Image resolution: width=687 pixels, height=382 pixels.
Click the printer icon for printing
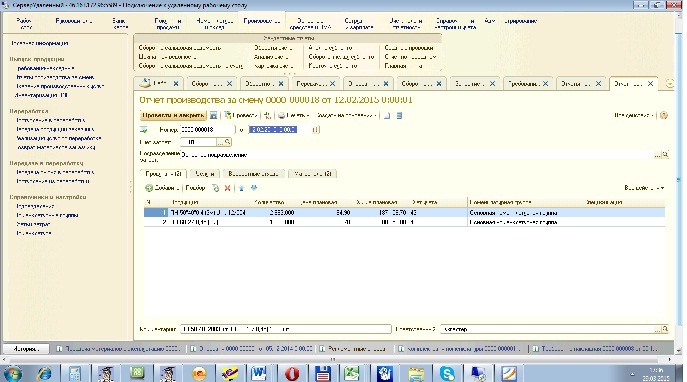282,116
